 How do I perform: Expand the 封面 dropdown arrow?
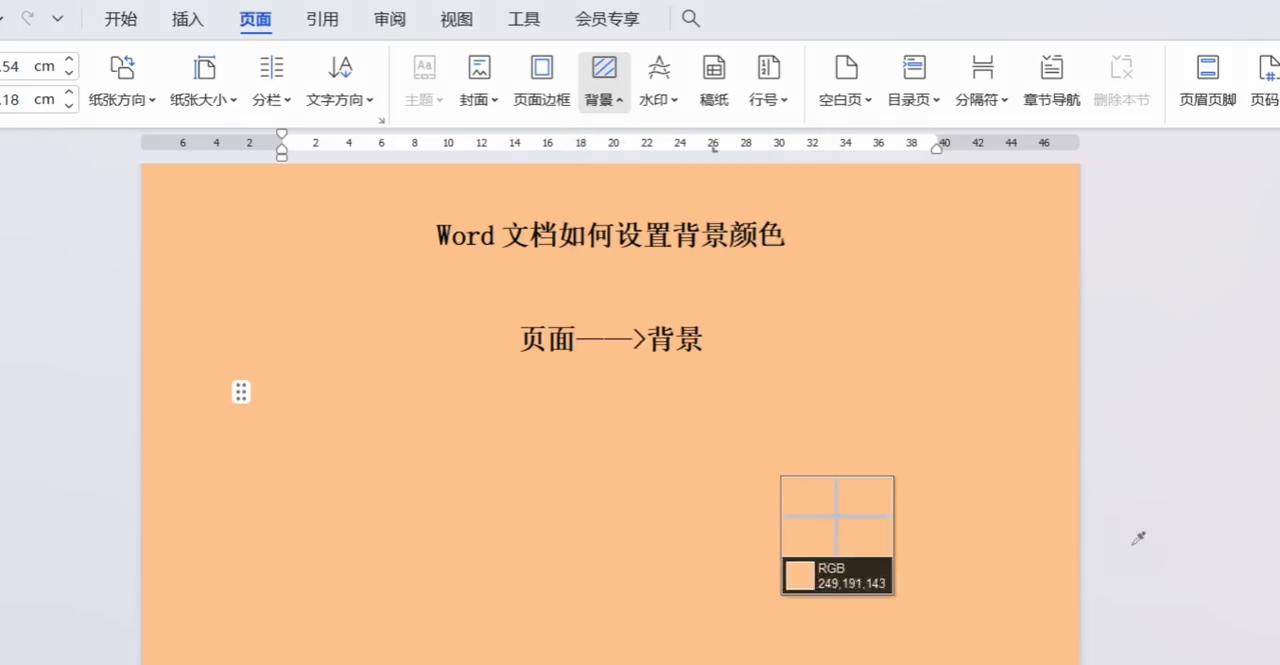[x=495, y=100]
